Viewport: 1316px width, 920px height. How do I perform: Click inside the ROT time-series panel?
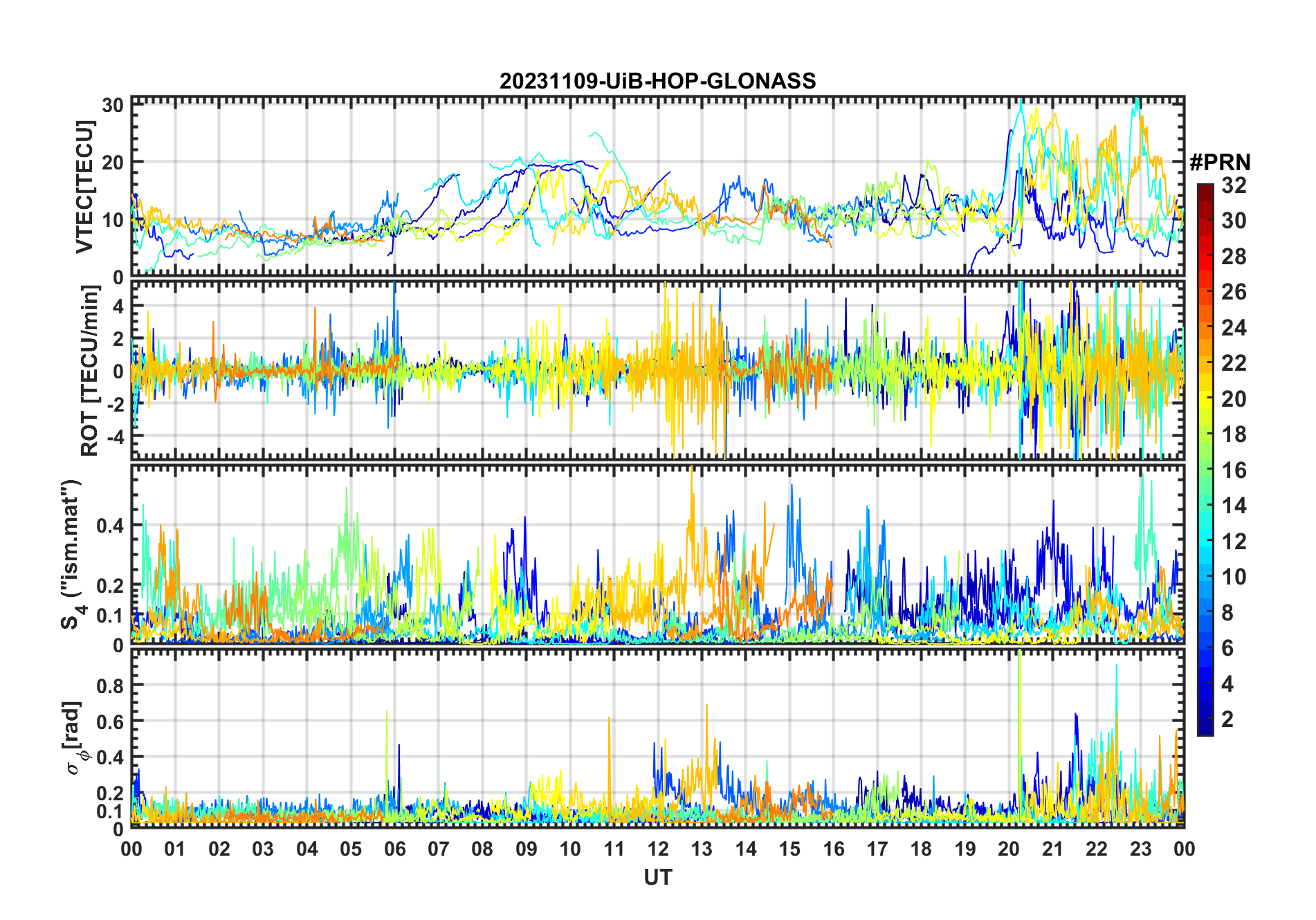pyautogui.click(x=657, y=370)
